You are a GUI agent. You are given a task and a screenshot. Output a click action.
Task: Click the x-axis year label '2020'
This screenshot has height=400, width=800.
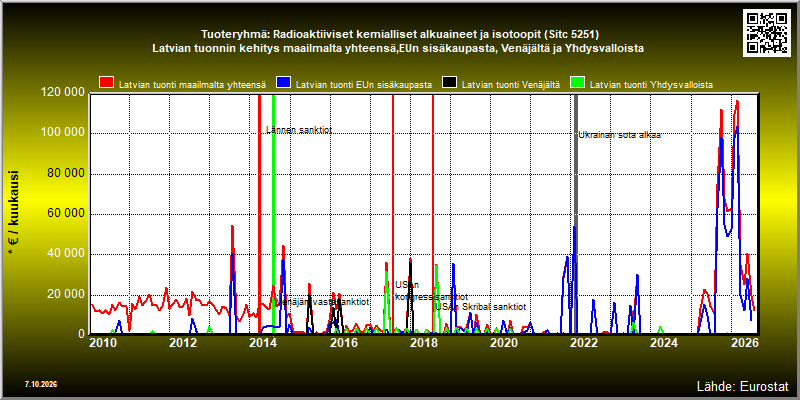[503, 343]
